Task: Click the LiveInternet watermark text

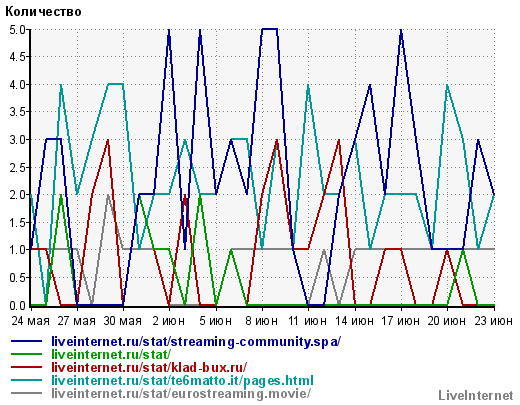Action: 476,396
